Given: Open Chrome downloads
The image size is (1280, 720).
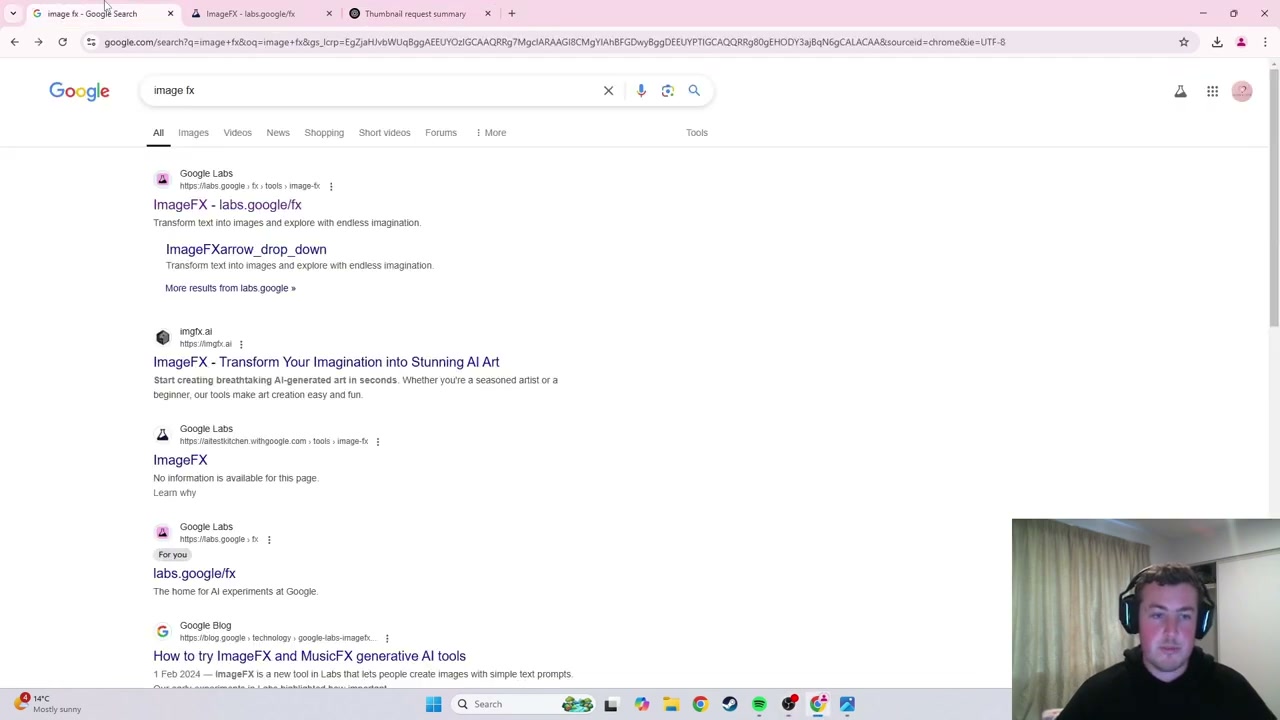Looking at the screenshot, I should point(1217,42).
